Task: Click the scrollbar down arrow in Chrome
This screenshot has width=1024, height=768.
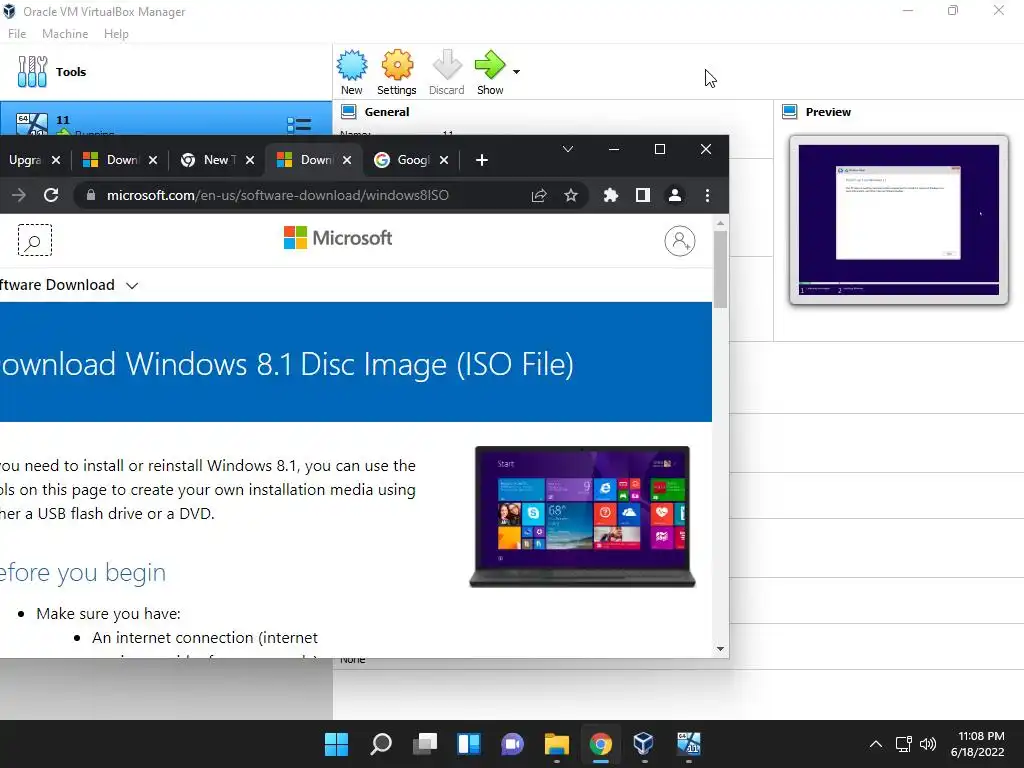Action: tap(720, 648)
